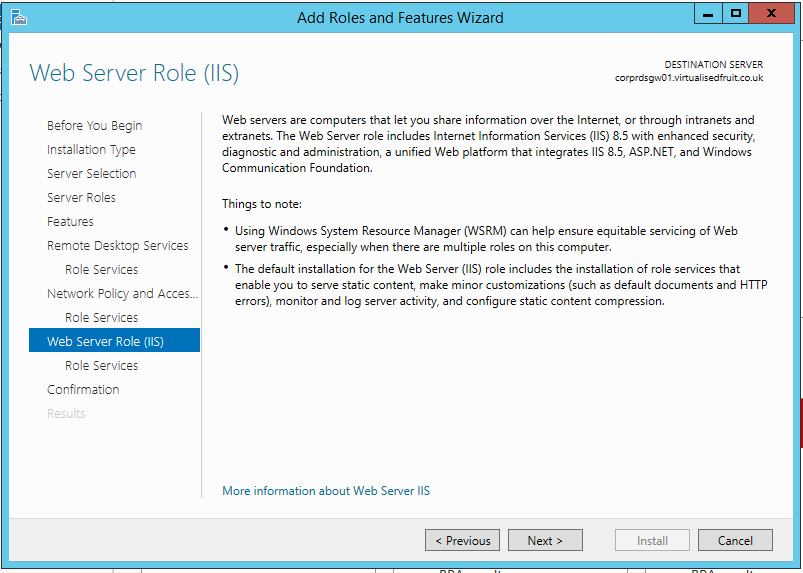This screenshot has height=573, width=803.
Task: Select Remote Desktop Services in the sidebar
Action: pos(117,245)
